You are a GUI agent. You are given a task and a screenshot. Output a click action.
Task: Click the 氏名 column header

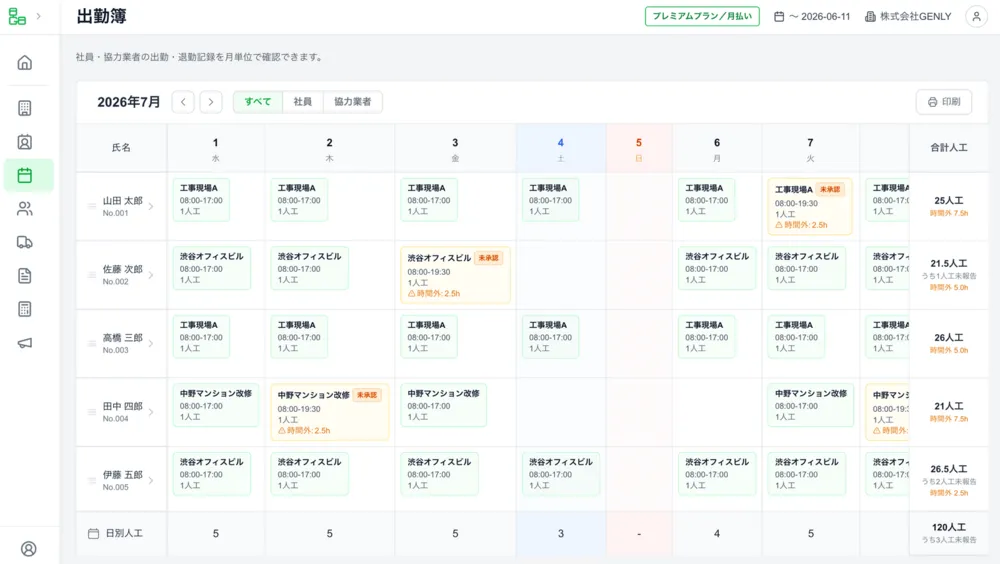coord(121,147)
